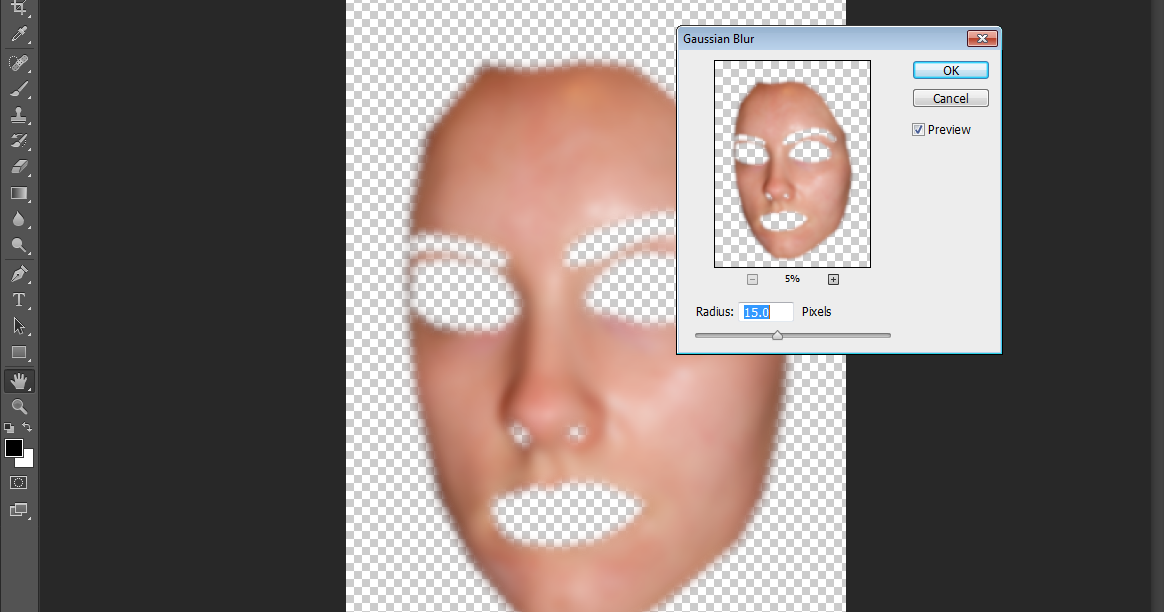Select the Hand tool
This screenshot has height=612, width=1164.
[20, 380]
